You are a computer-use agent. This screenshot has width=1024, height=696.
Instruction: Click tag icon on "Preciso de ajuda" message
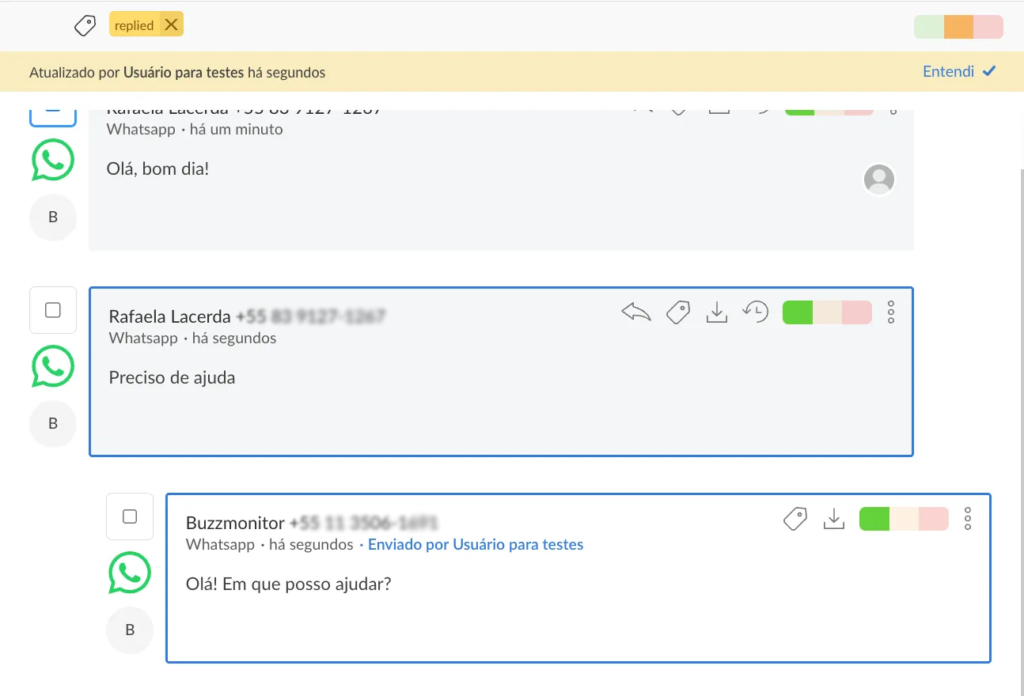pyautogui.click(x=678, y=313)
